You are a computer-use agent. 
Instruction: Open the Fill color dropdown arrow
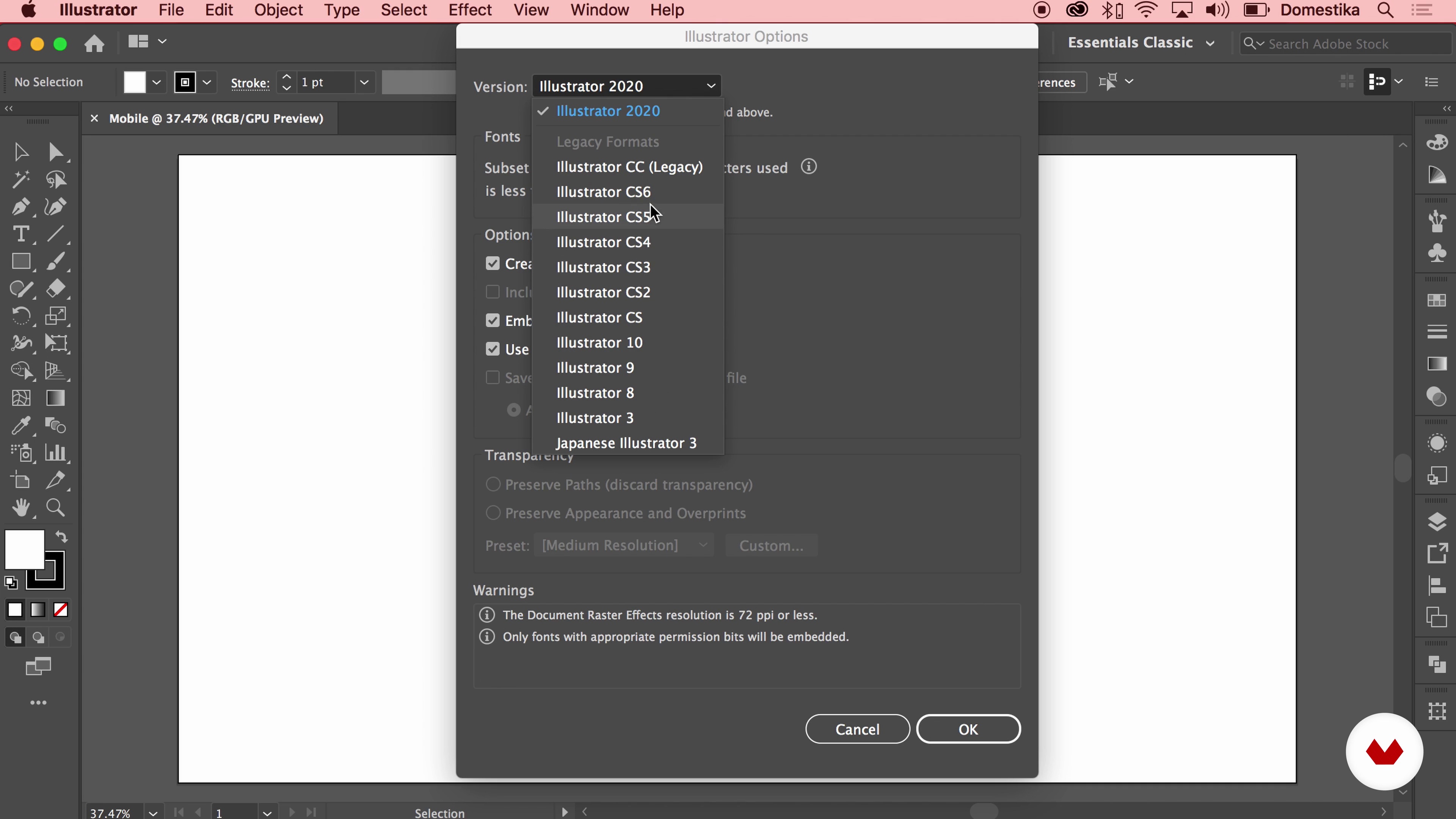point(157,83)
